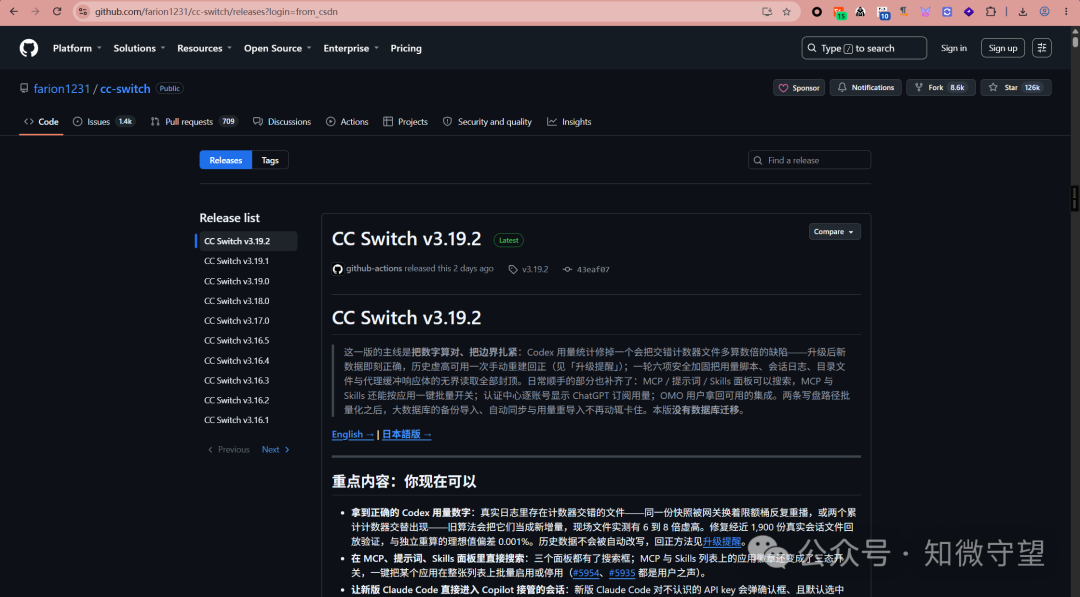This screenshot has height=597, width=1080.
Task: Go back using browser back arrow
Action: (14, 12)
